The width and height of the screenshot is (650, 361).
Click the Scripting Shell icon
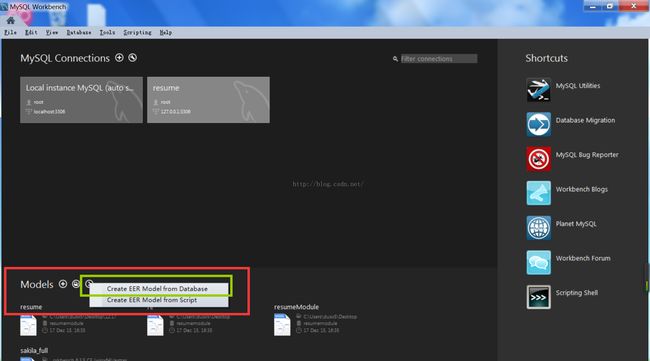(x=538, y=297)
